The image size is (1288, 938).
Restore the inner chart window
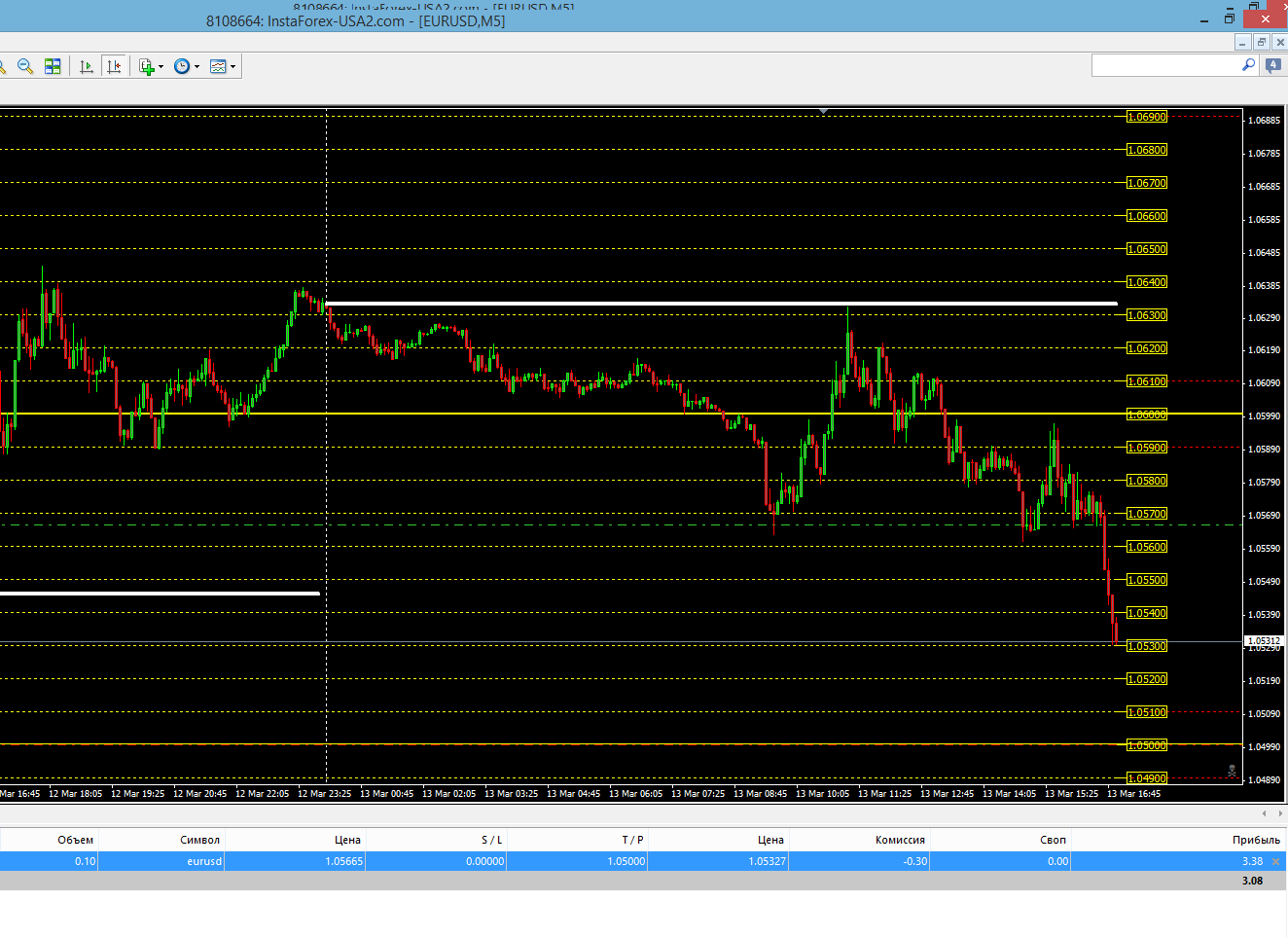coord(1262,42)
